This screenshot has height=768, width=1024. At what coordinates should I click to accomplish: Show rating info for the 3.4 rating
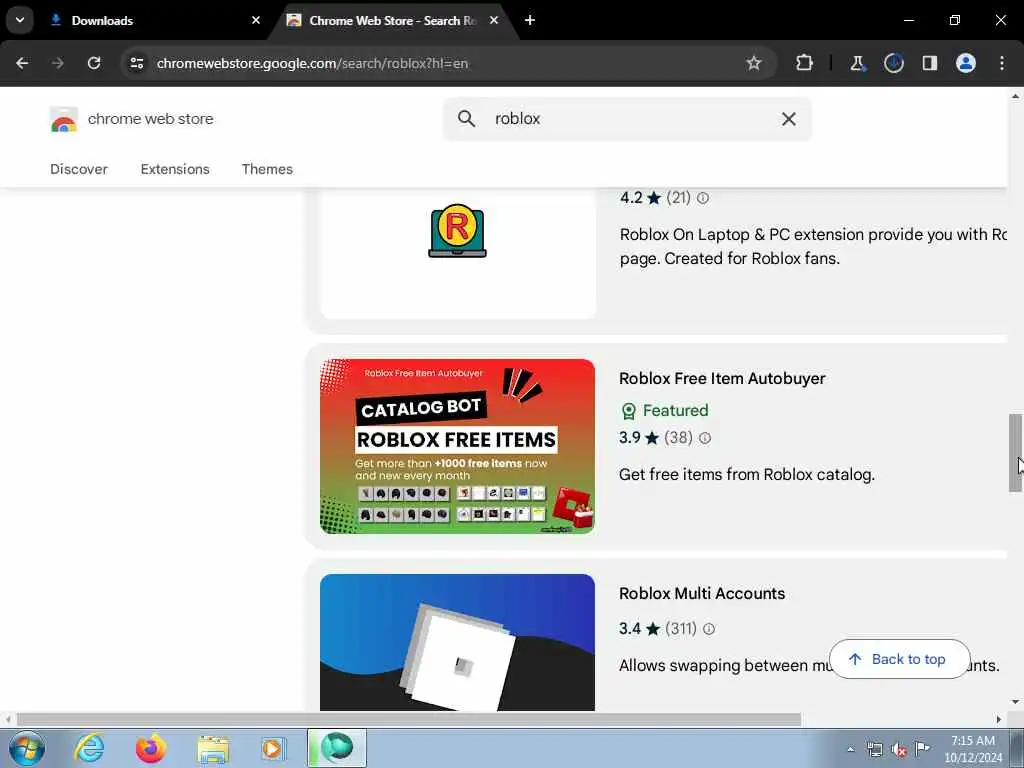(709, 629)
